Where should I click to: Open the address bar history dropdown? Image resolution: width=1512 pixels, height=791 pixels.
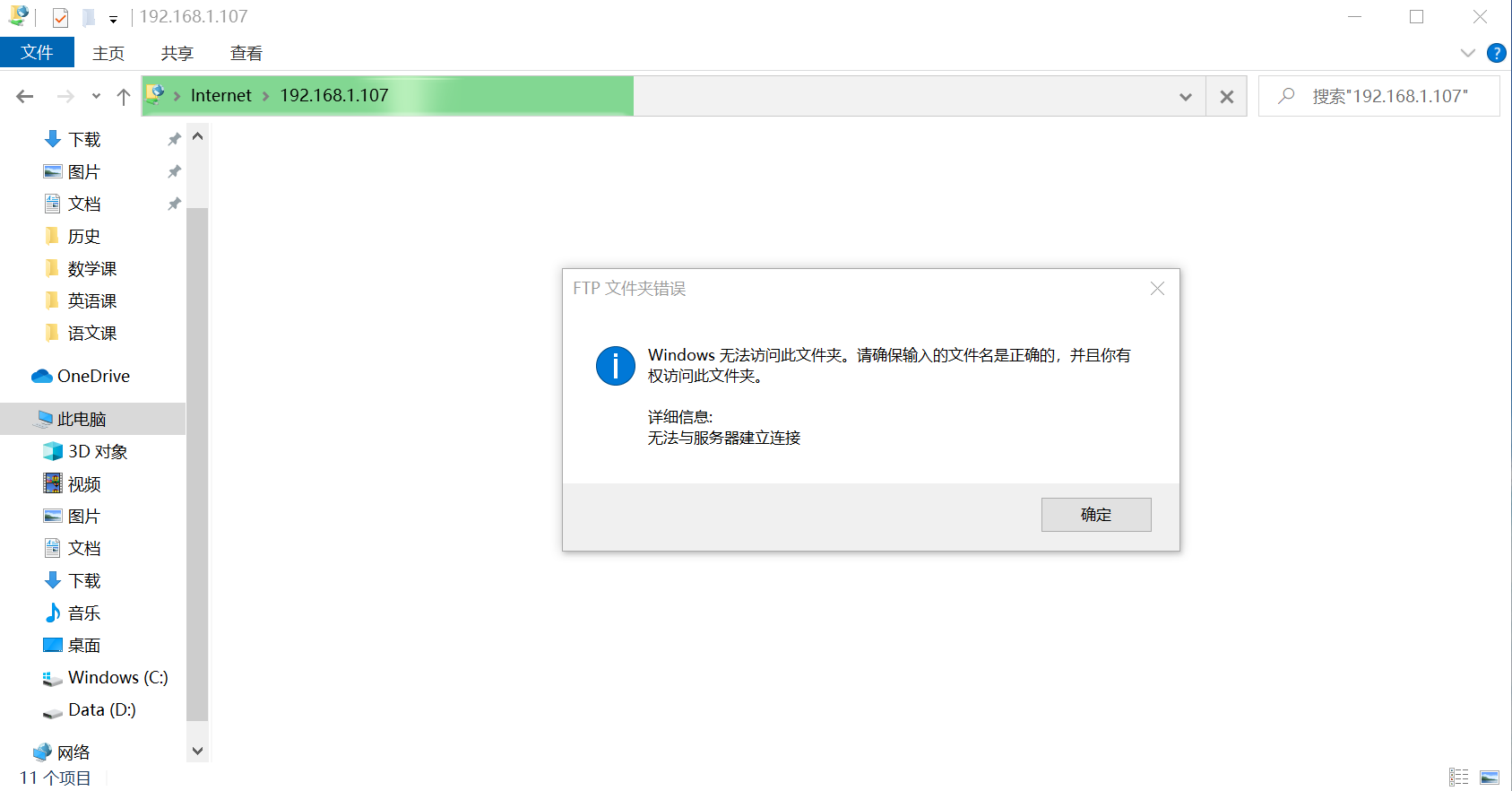[1186, 97]
